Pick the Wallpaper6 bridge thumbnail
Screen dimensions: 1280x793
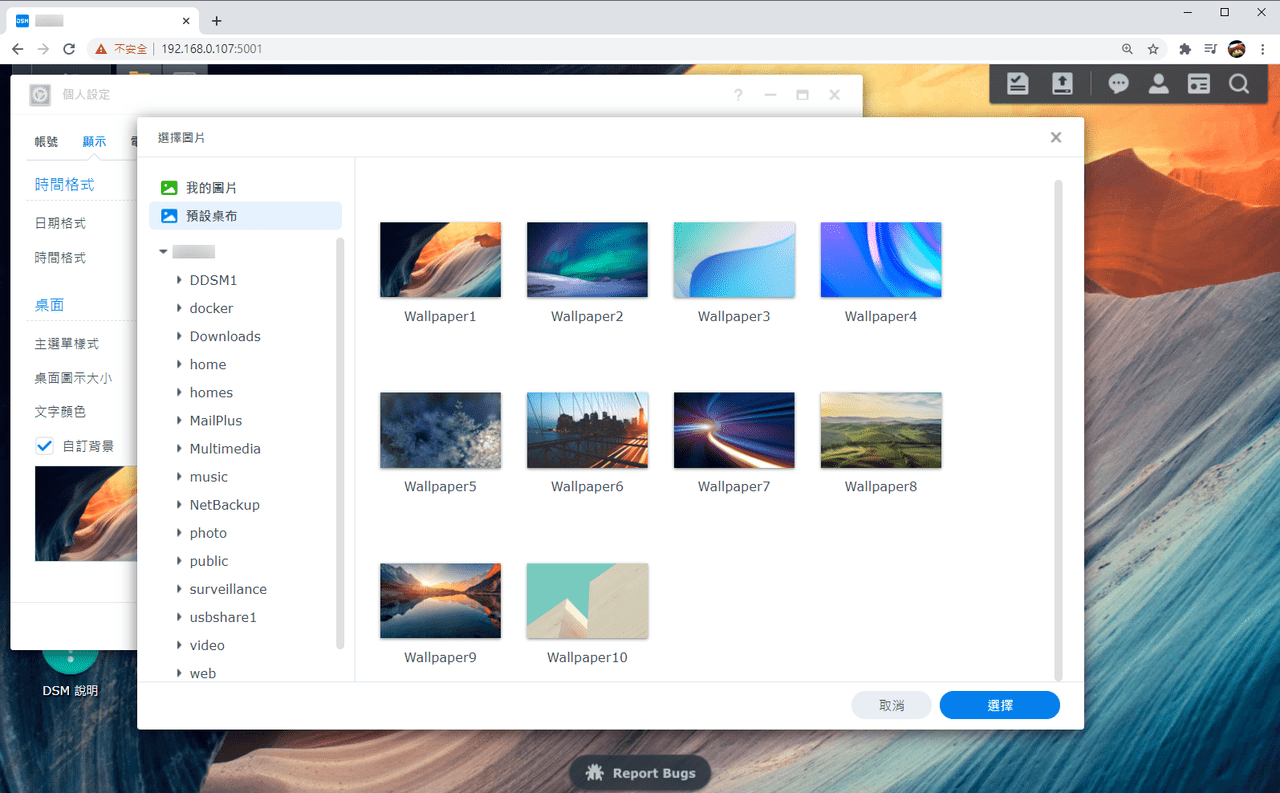click(x=587, y=430)
